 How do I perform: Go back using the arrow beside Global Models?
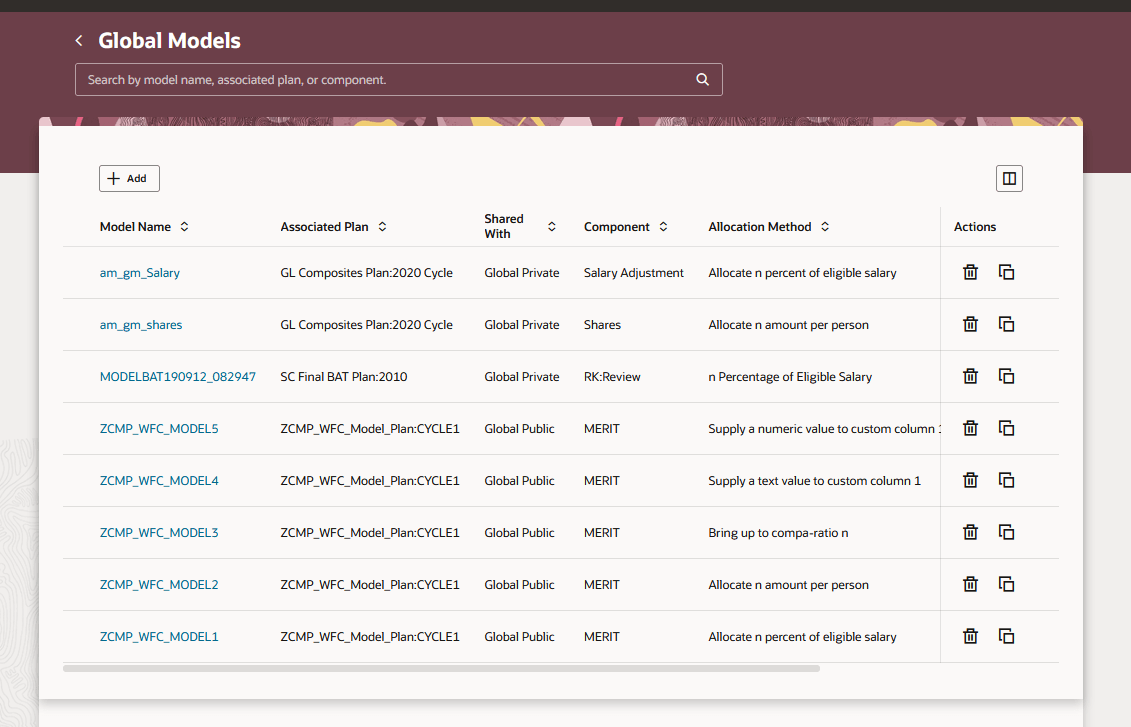click(x=79, y=41)
